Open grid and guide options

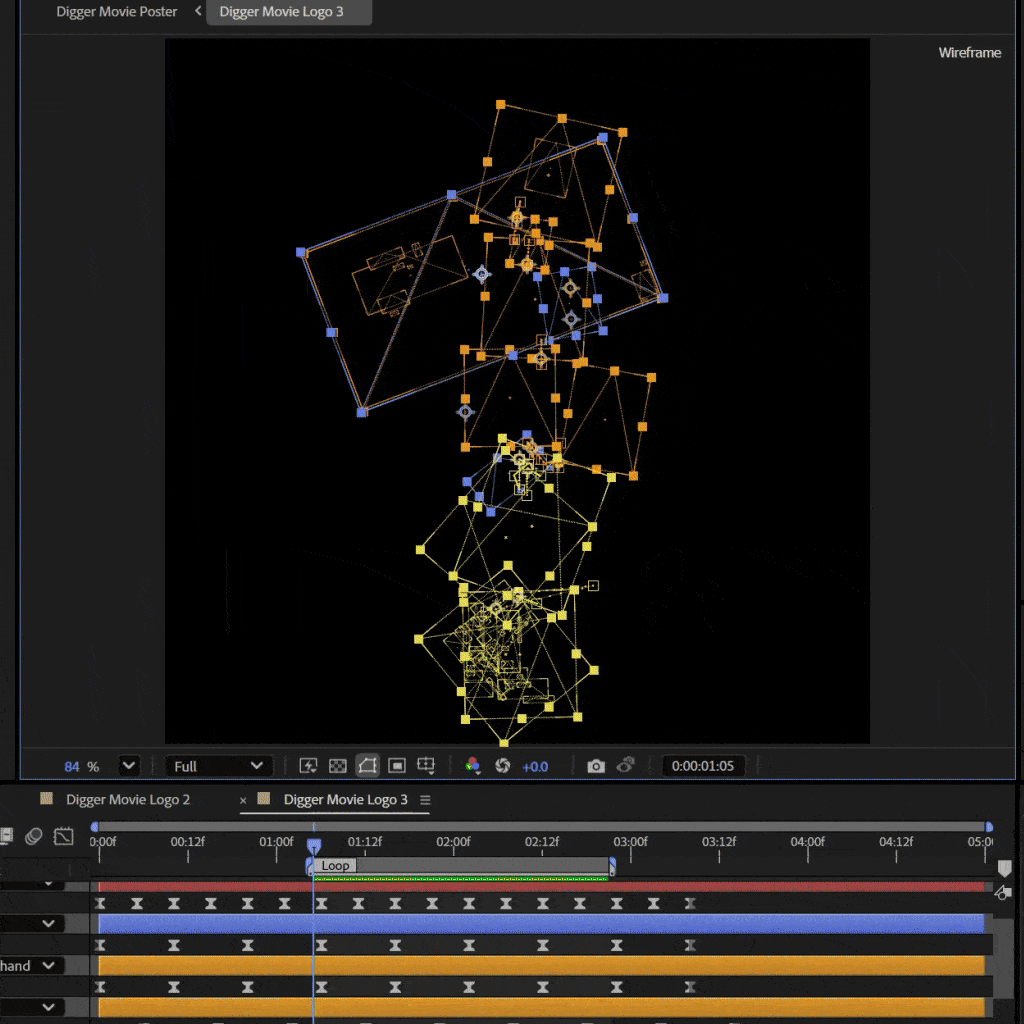(x=426, y=765)
